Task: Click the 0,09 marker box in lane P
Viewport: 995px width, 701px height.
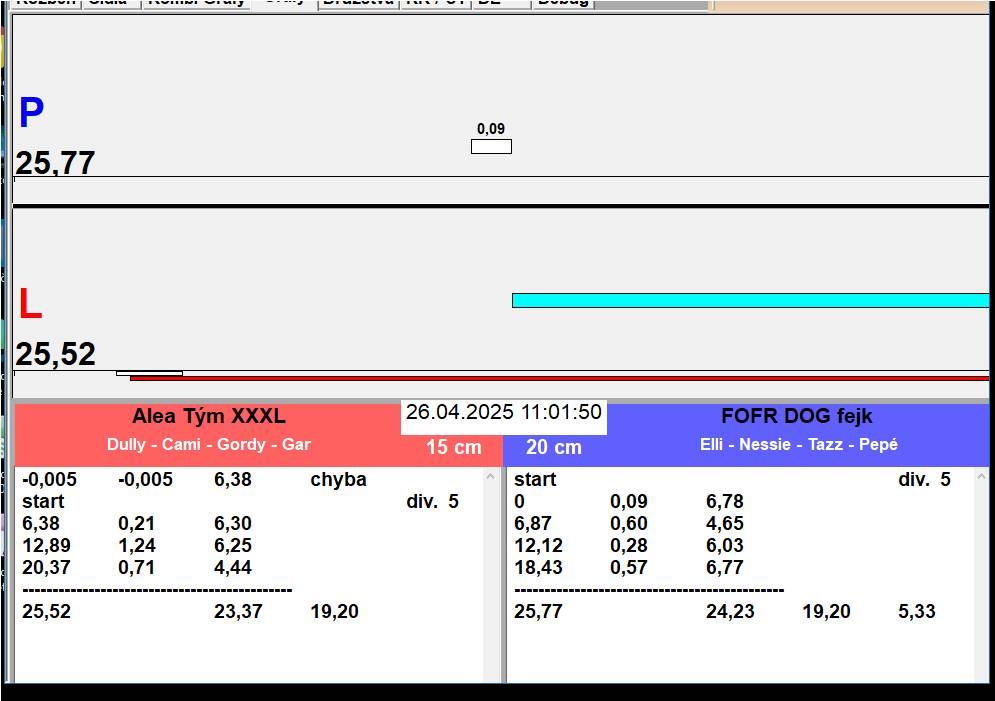Action: [491, 147]
